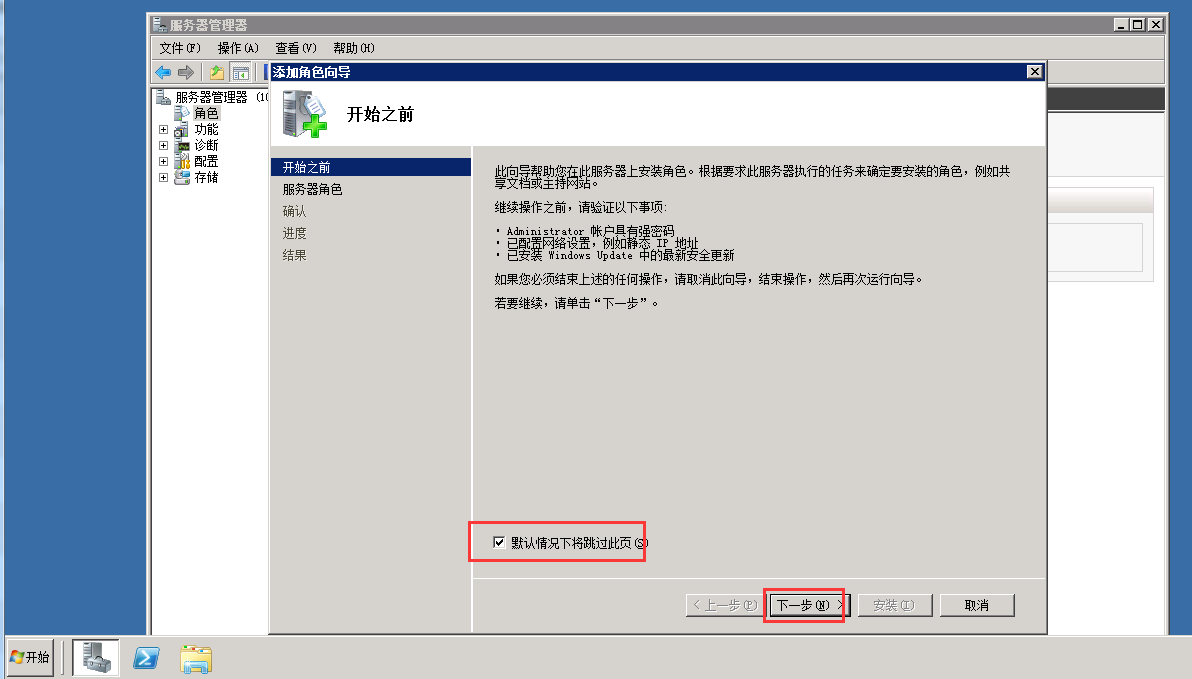Viewport: 1192px width, 679px height.
Task: Click the show/hide console tree icon
Action: [x=241, y=72]
